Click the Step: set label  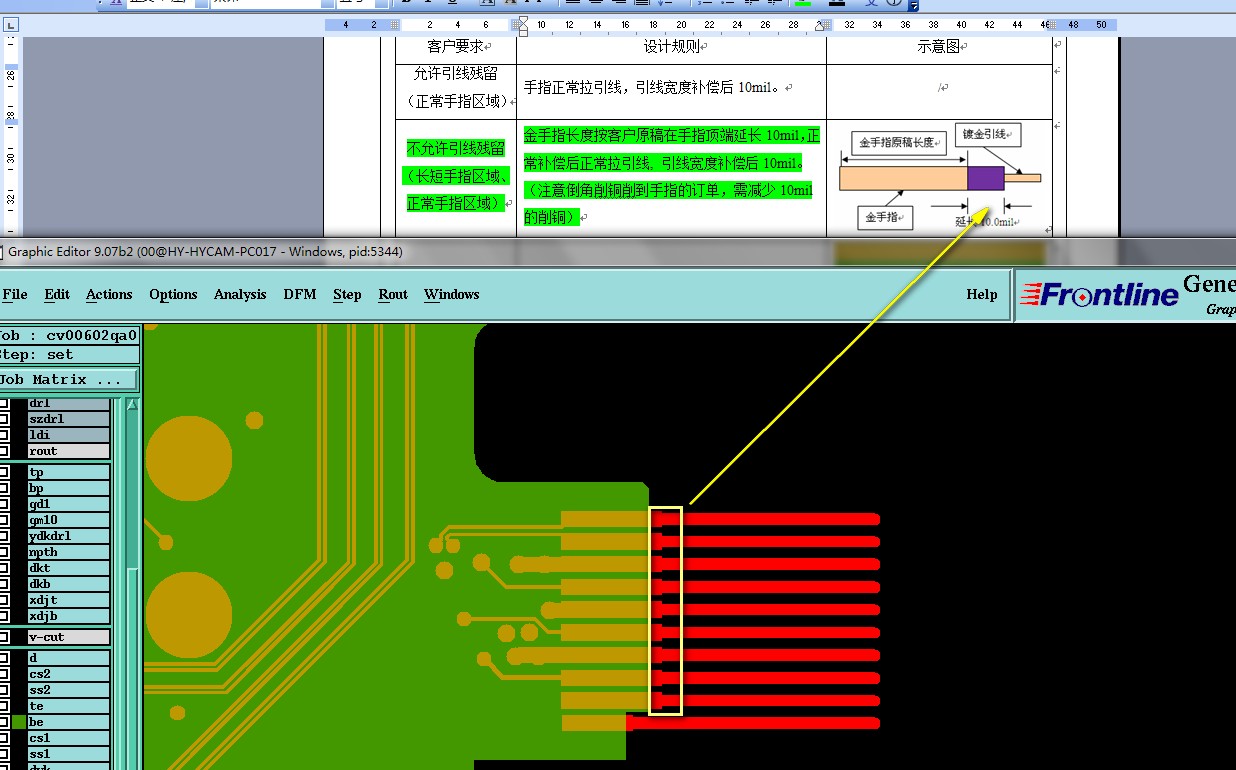click(x=69, y=355)
